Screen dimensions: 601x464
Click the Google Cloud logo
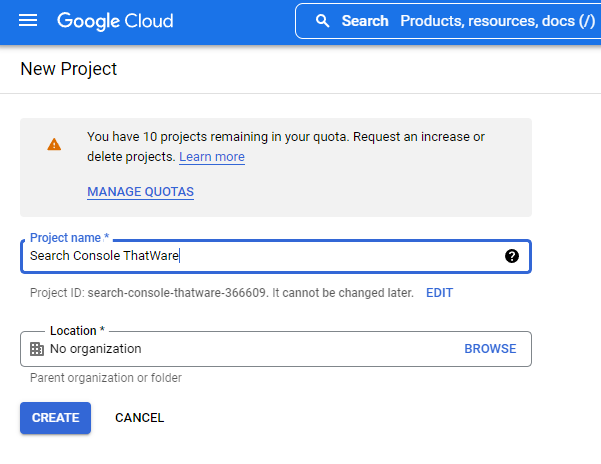pos(115,21)
